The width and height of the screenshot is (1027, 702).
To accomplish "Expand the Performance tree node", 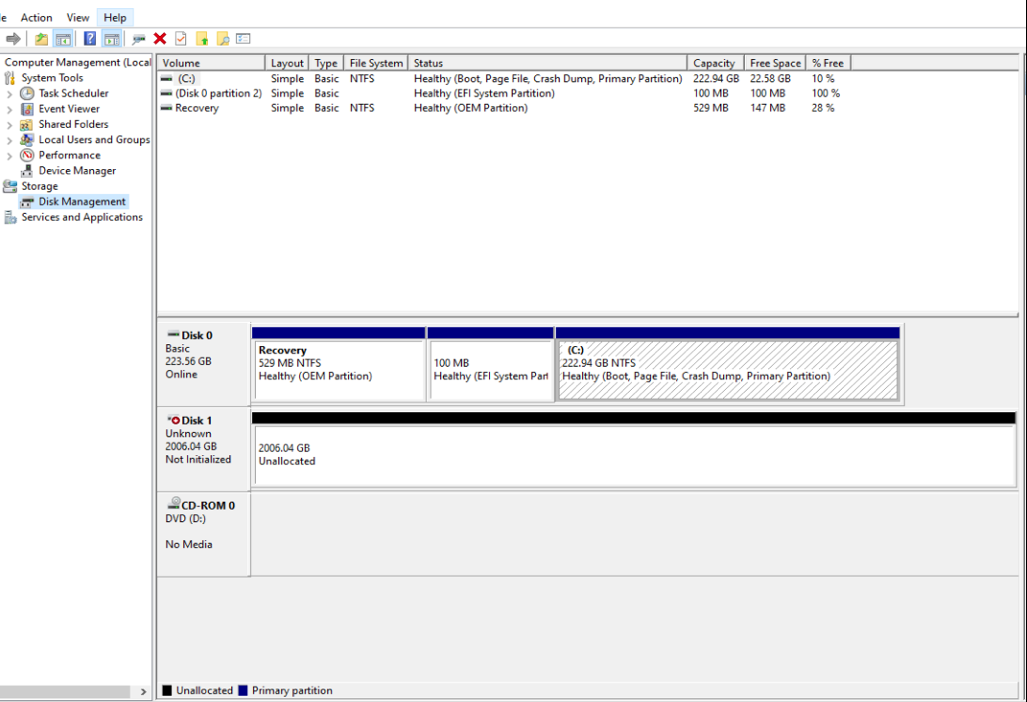I will click(x=10, y=156).
